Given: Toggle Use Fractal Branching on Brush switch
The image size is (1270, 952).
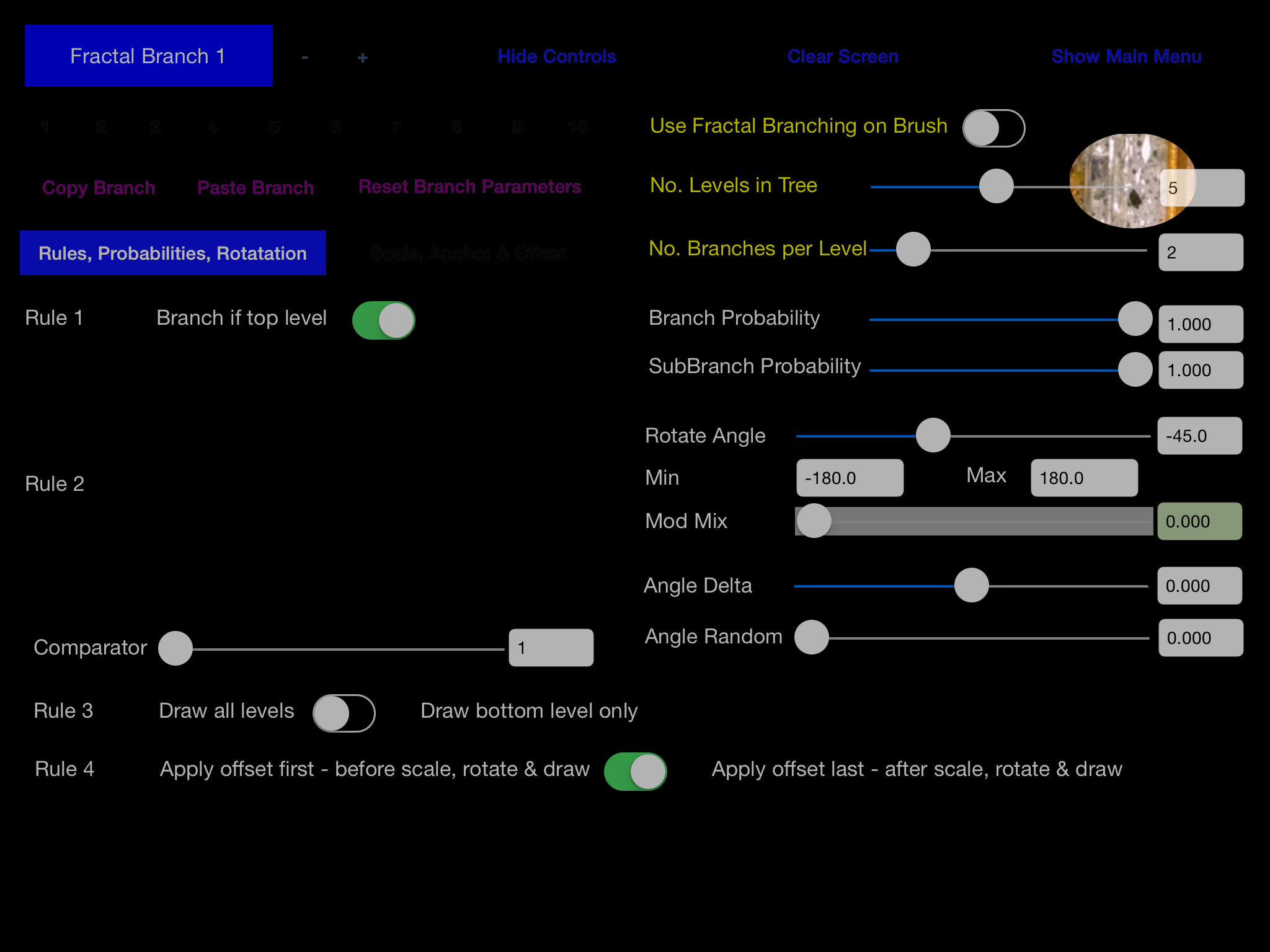Looking at the screenshot, I should point(993,128).
